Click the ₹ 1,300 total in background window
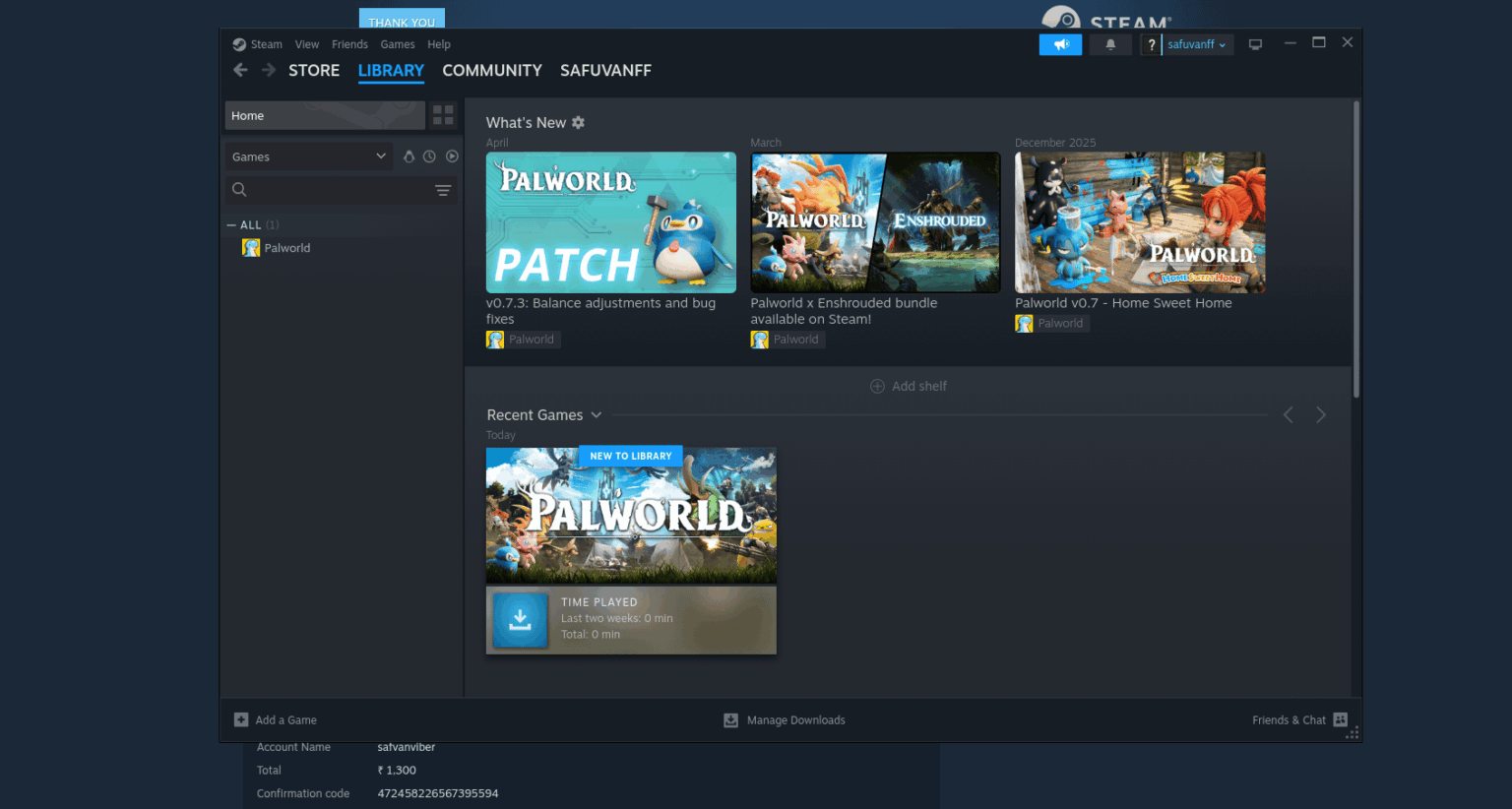This screenshot has width=1512, height=809. [397, 771]
